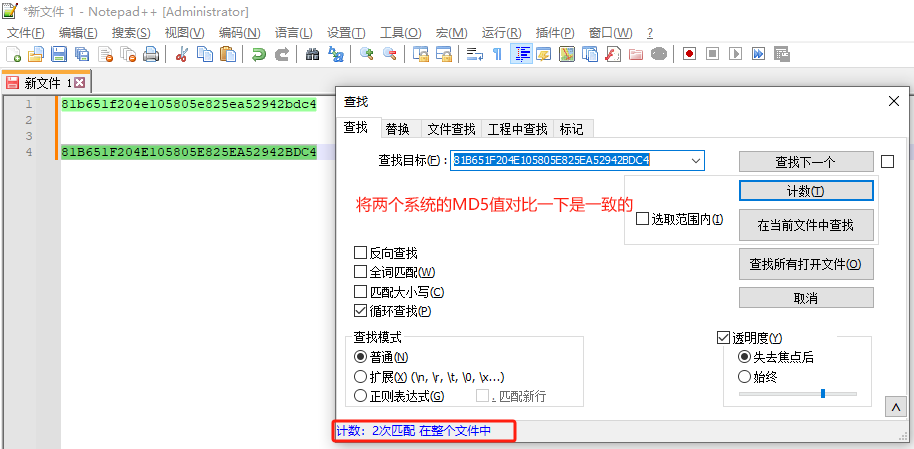Switch to the 文件查找 tab
The width and height of the screenshot is (914, 449).
coord(451,129)
